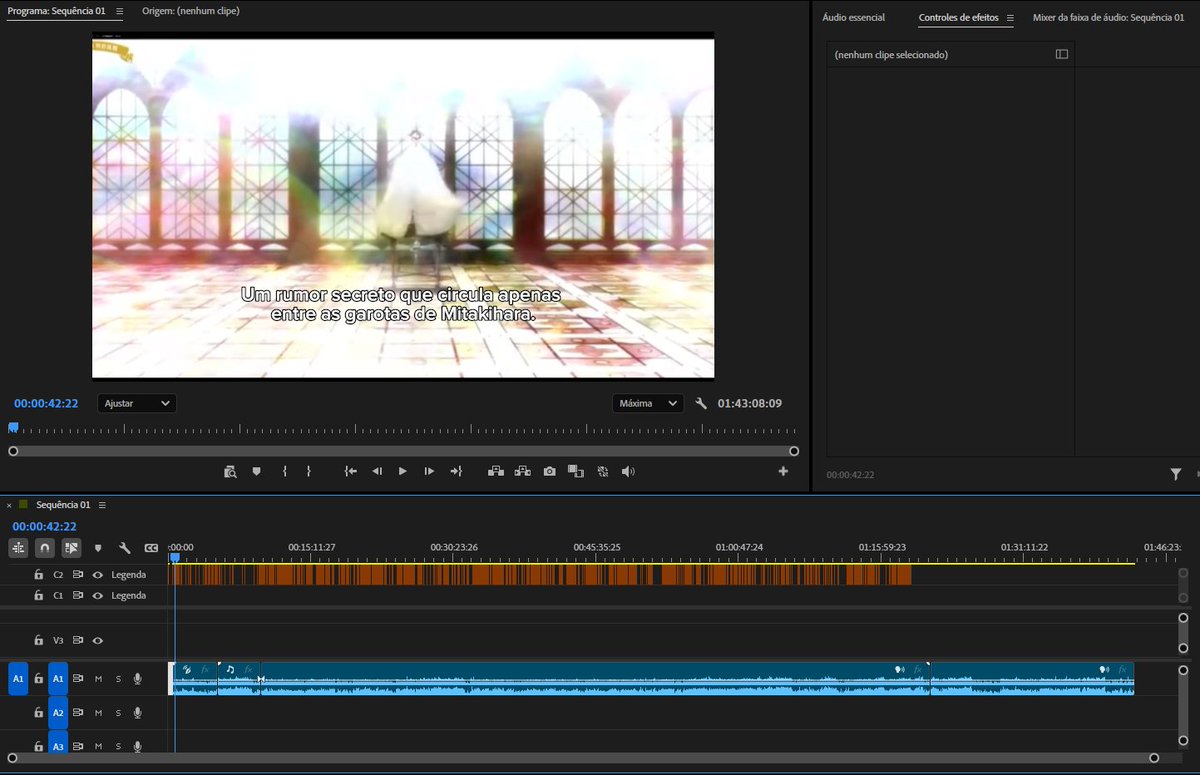Click the filter icon in Effect Controls
The height and width of the screenshot is (775, 1200).
[x=1176, y=475]
